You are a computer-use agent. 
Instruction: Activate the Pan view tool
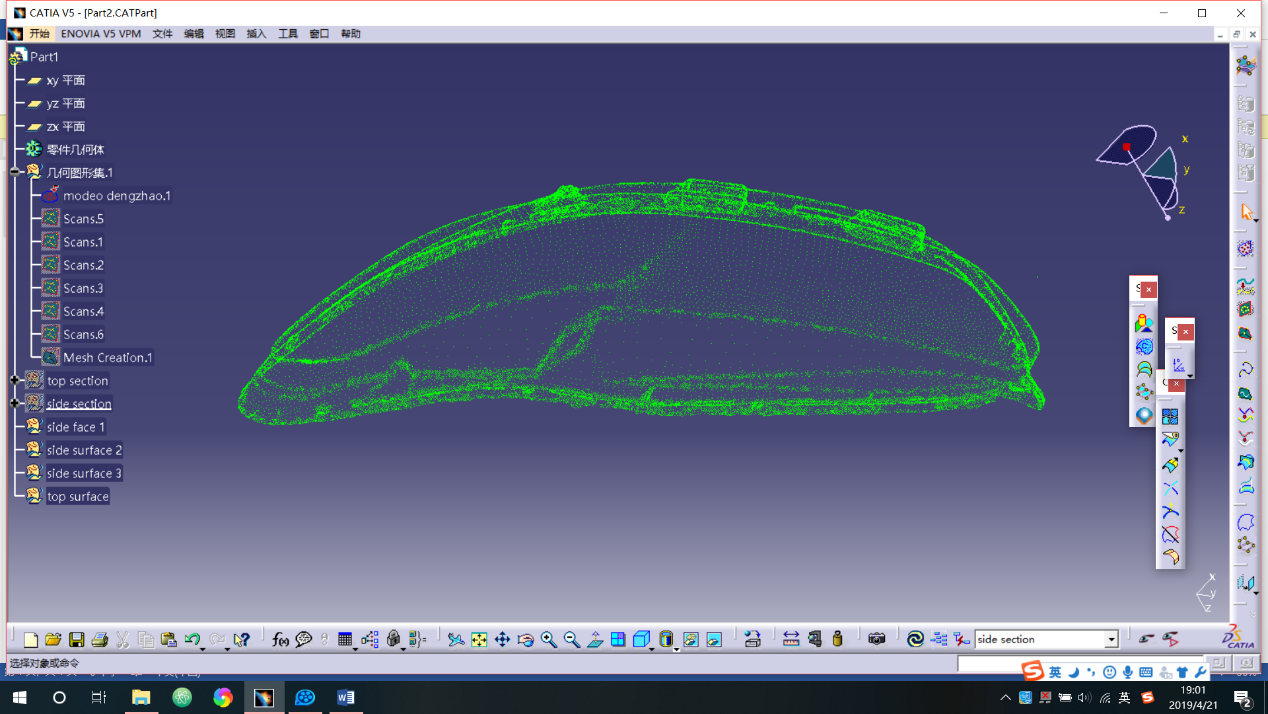(502, 639)
